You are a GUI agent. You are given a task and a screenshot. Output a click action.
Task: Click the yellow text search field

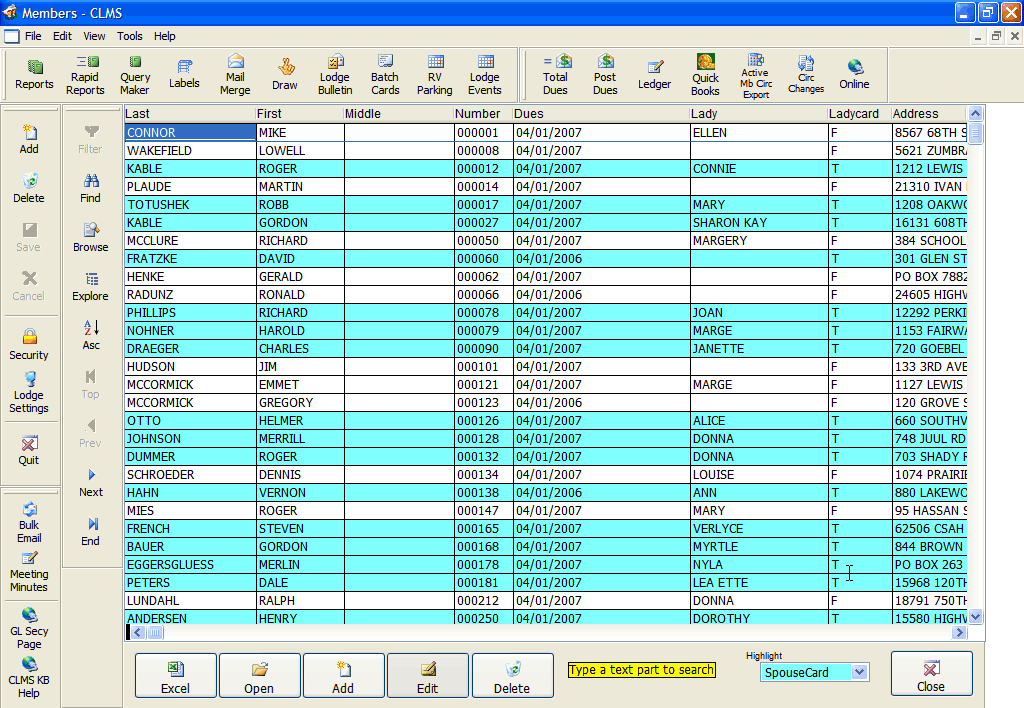[641, 670]
